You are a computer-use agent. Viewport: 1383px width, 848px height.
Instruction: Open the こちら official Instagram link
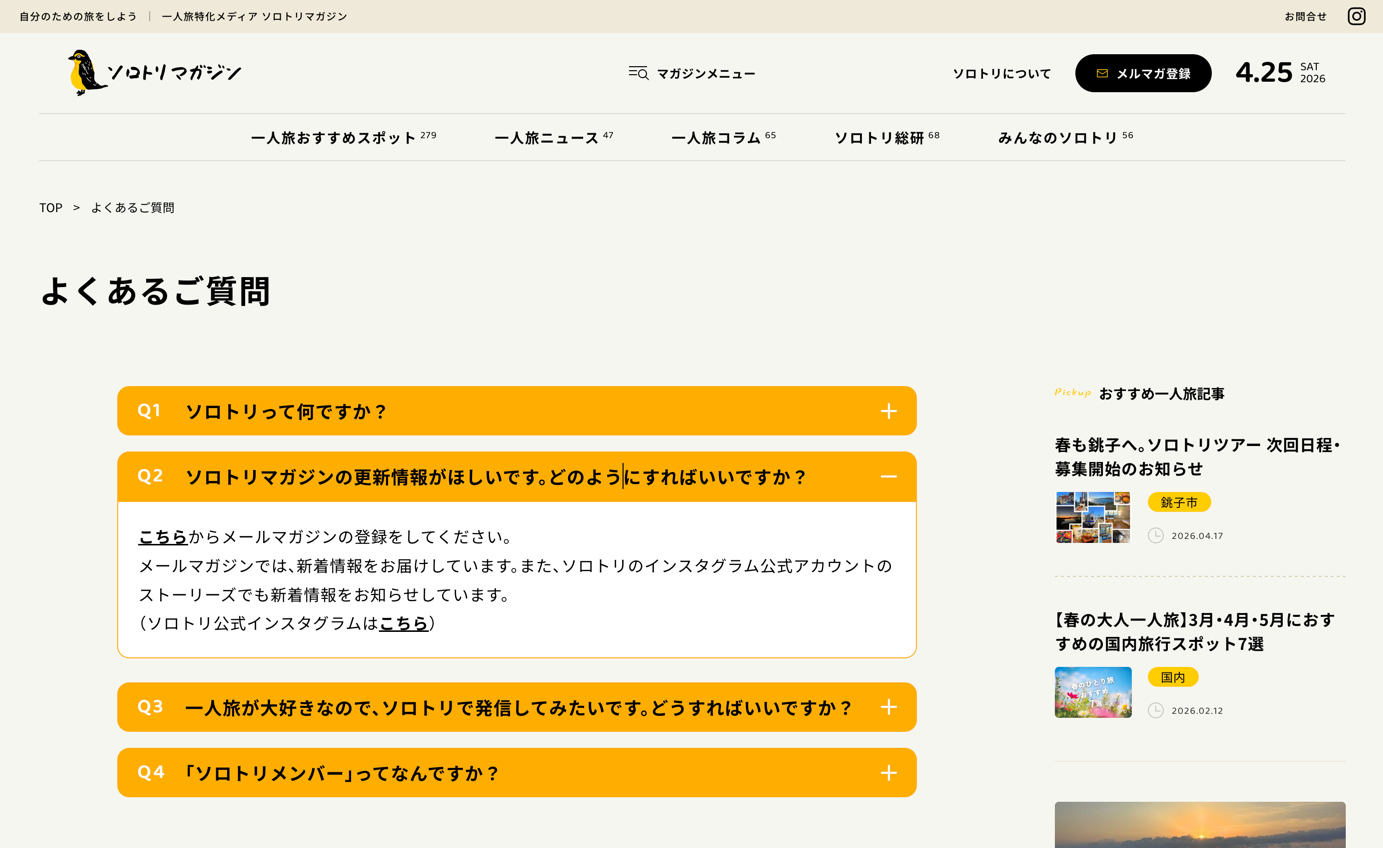[x=403, y=623]
